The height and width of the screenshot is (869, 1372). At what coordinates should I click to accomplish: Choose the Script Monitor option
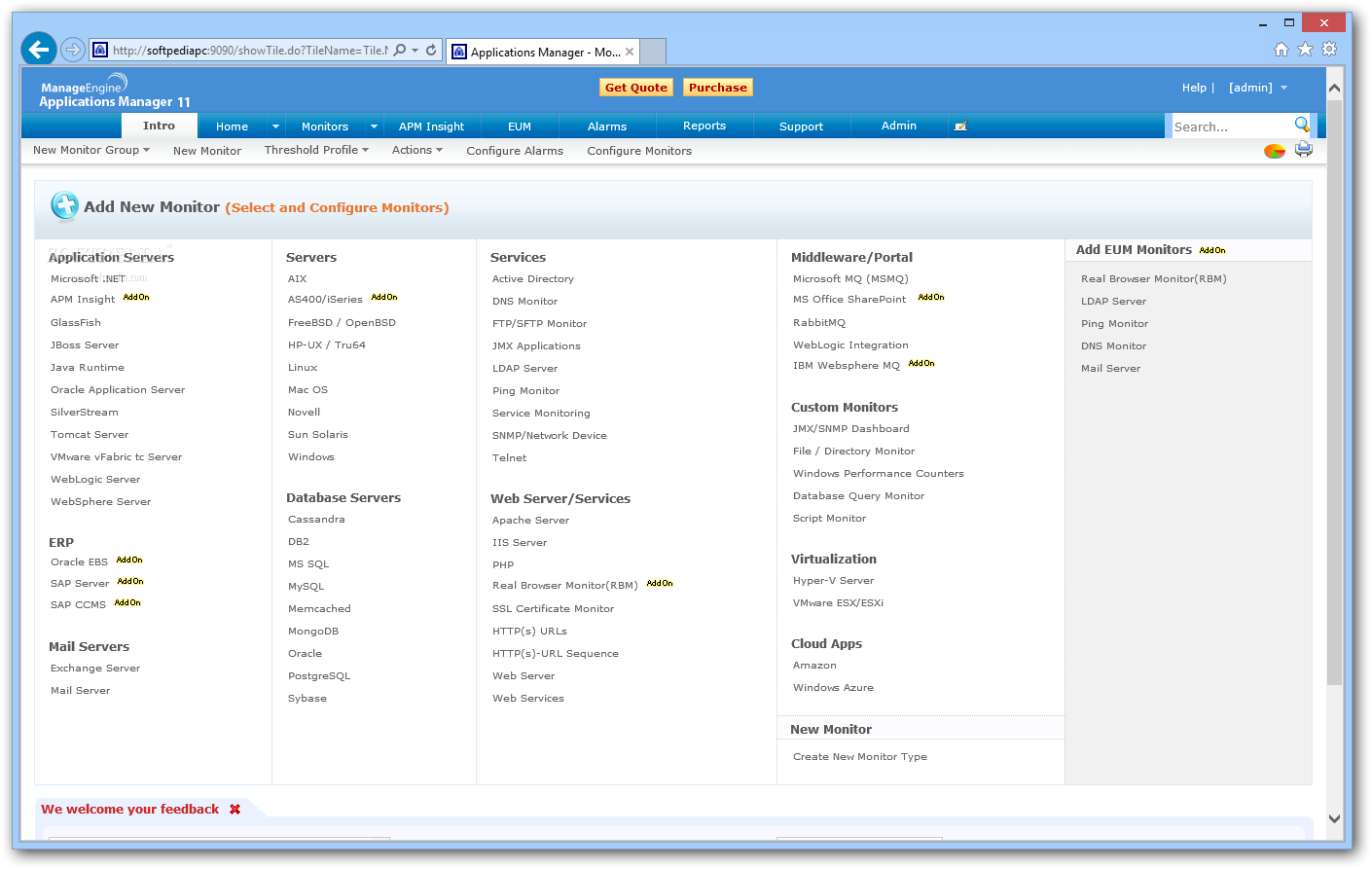point(829,519)
